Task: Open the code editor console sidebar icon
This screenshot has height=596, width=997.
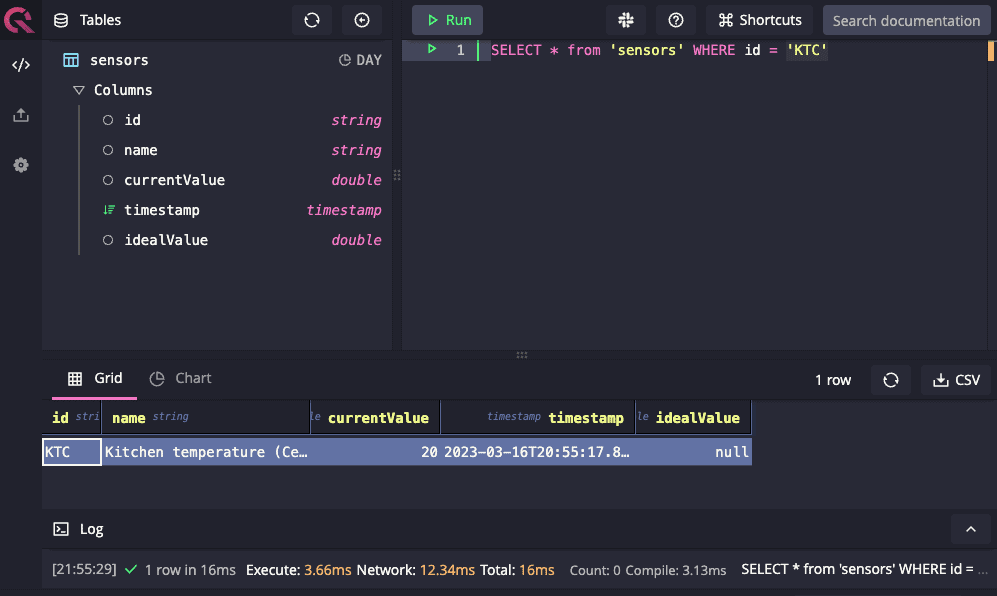Action: (x=20, y=65)
